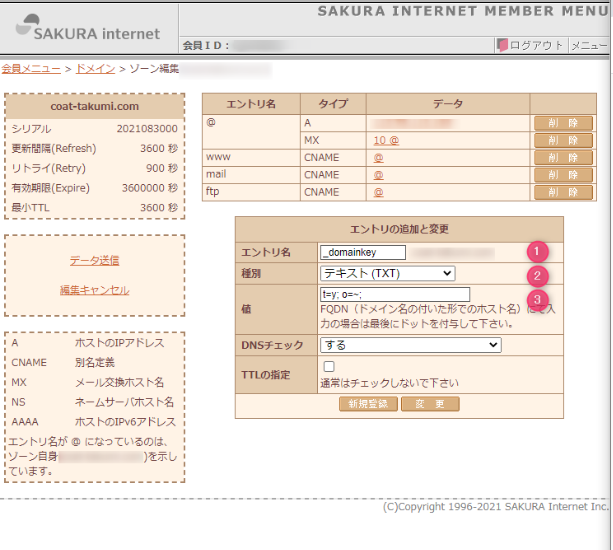This screenshot has height=550, width=613.
Task: Open the メニュー link in header
Action: 590,46
